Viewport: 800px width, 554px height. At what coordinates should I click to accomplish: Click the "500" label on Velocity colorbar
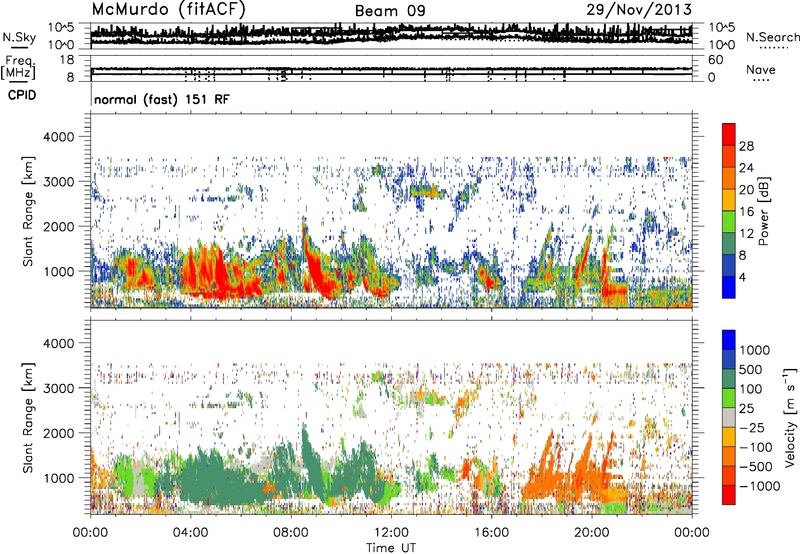point(751,369)
